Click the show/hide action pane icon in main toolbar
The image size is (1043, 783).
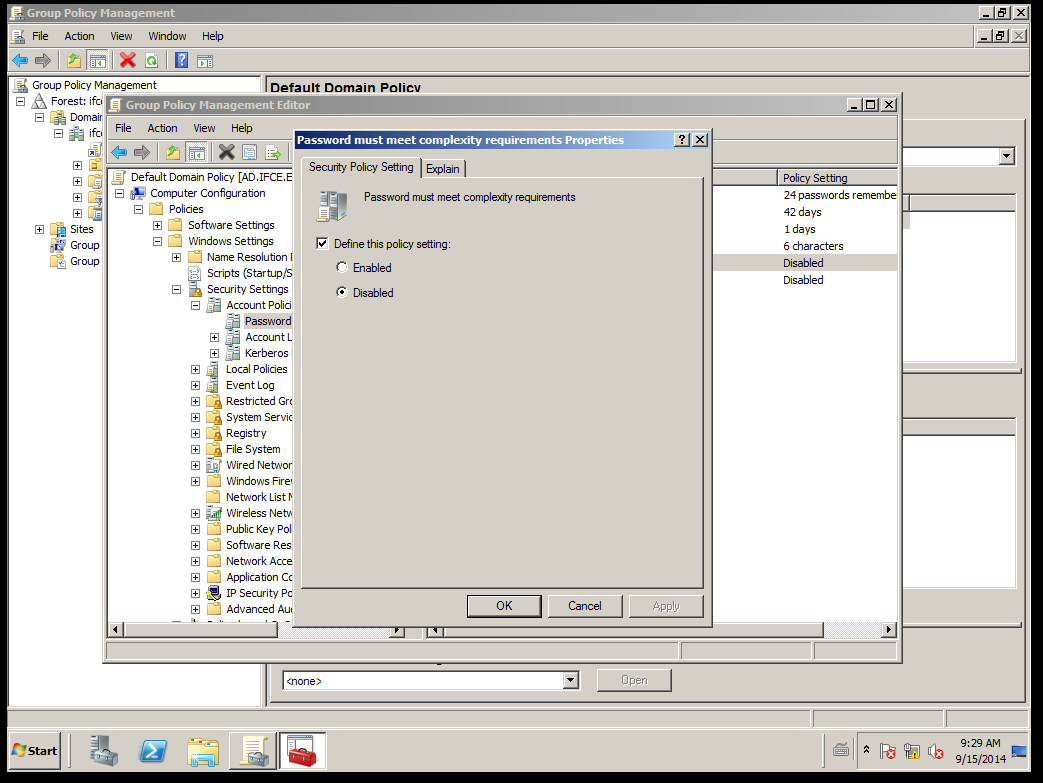point(205,61)
